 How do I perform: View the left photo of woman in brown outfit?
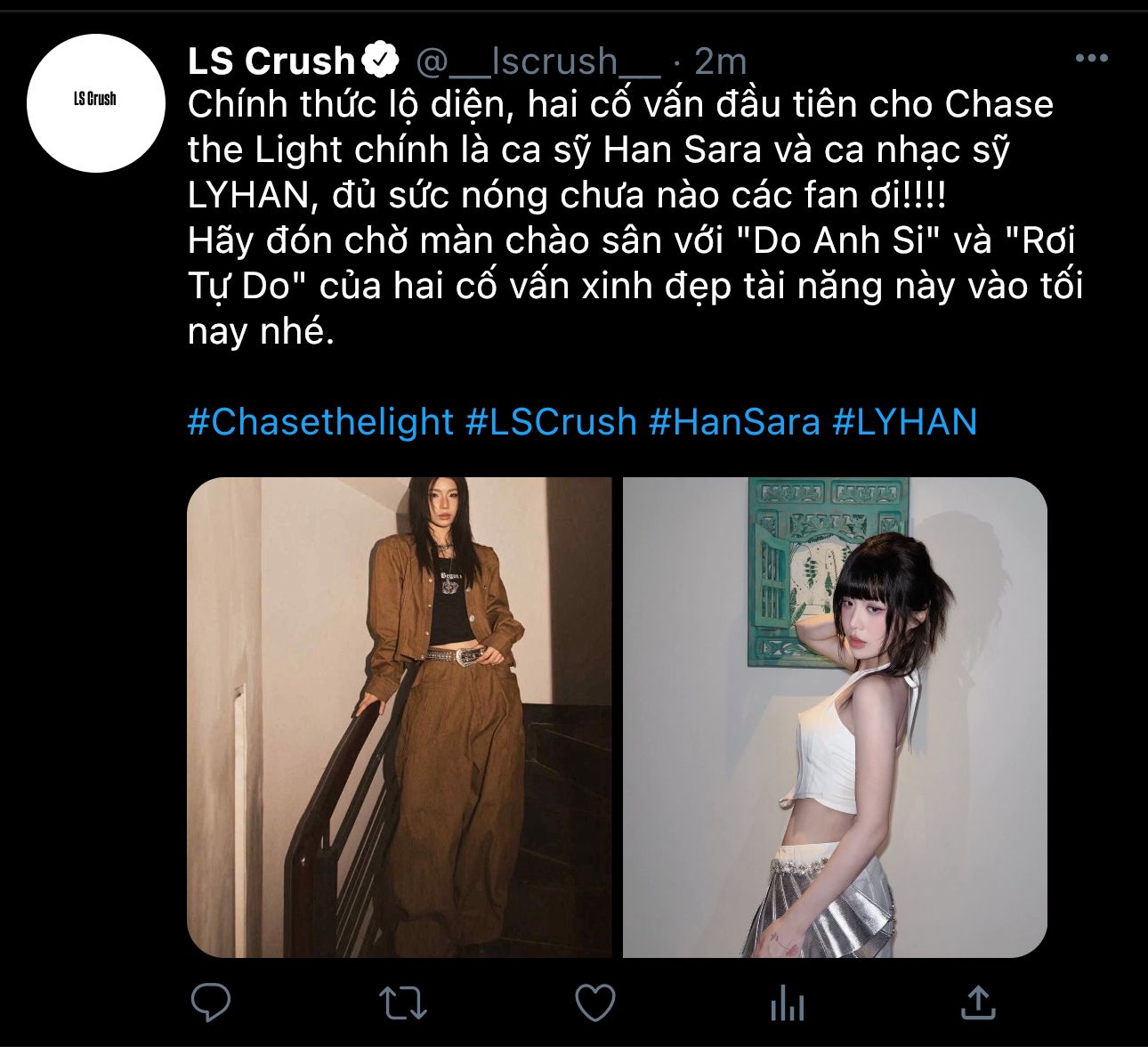tap(400, 718)
